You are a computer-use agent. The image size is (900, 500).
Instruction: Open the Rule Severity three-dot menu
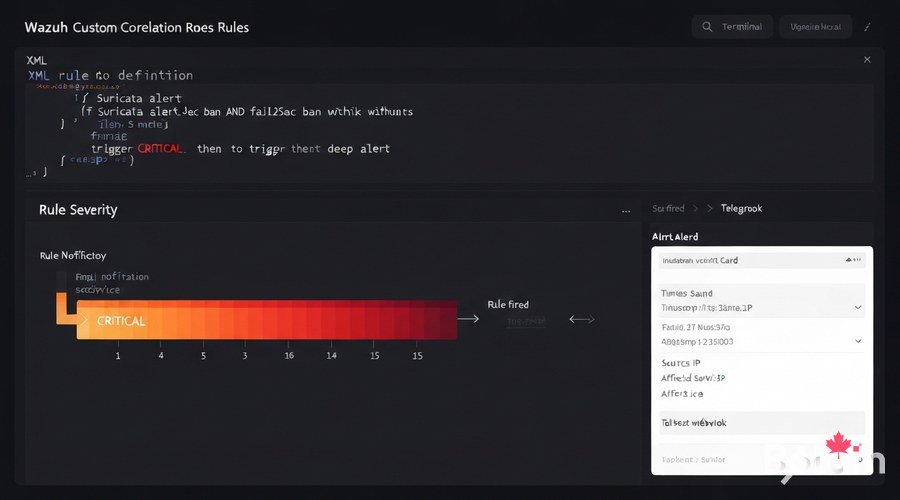626,211
